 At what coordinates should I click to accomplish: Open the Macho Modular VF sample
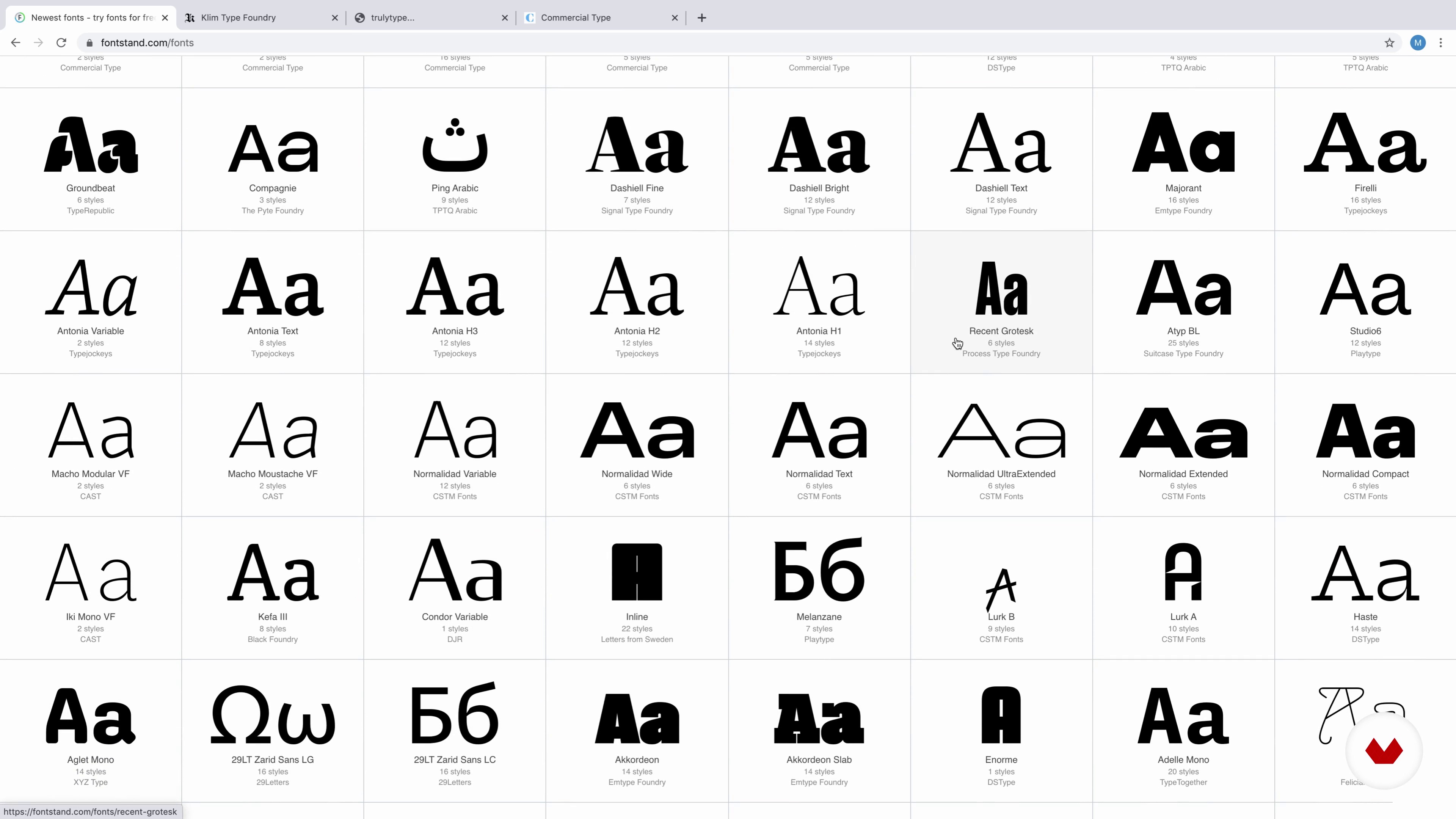click(x=91, y=430)
